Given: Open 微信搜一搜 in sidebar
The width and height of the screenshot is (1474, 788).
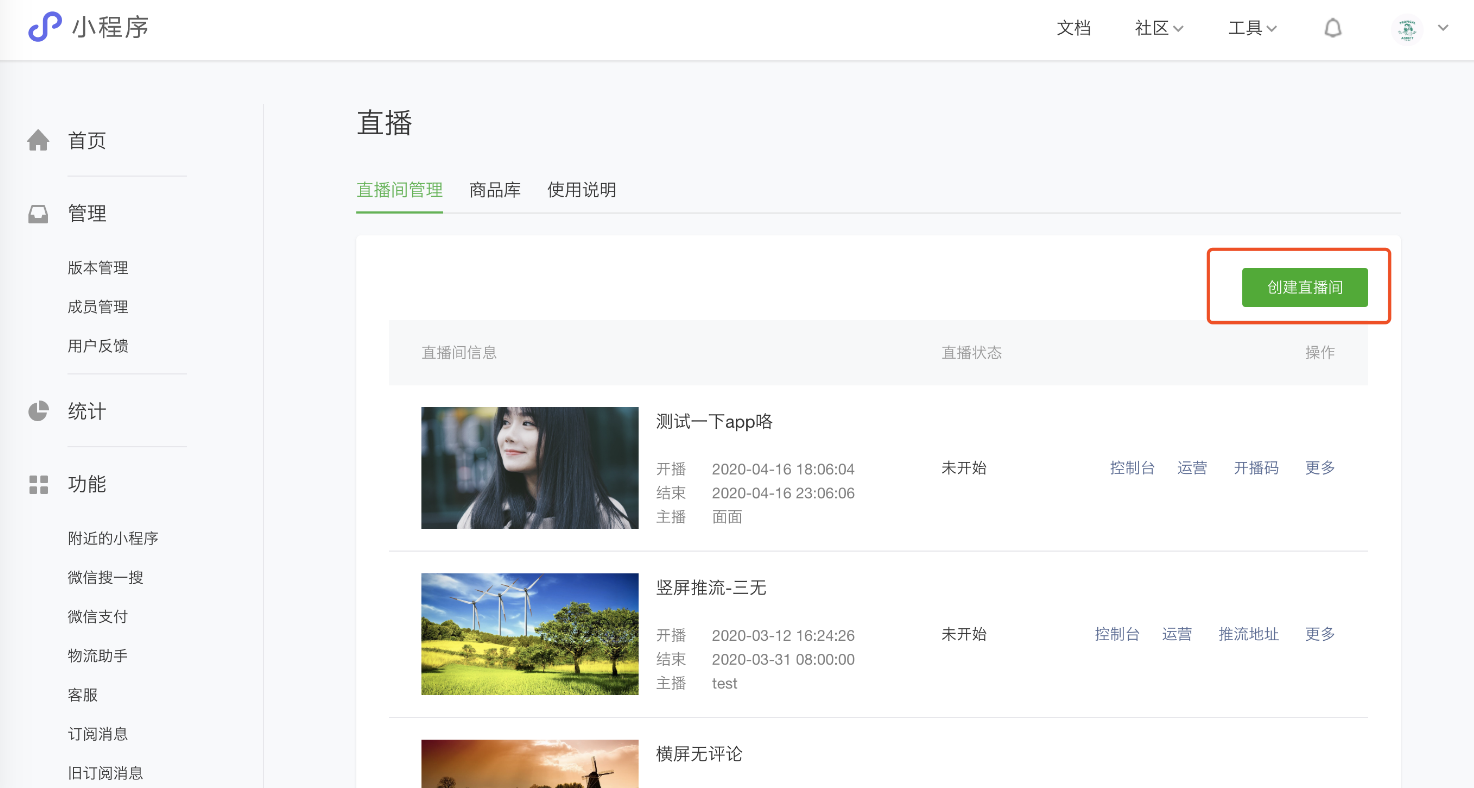Looking at the screenshot, I should pyautogui.click(x=106, y=577).
